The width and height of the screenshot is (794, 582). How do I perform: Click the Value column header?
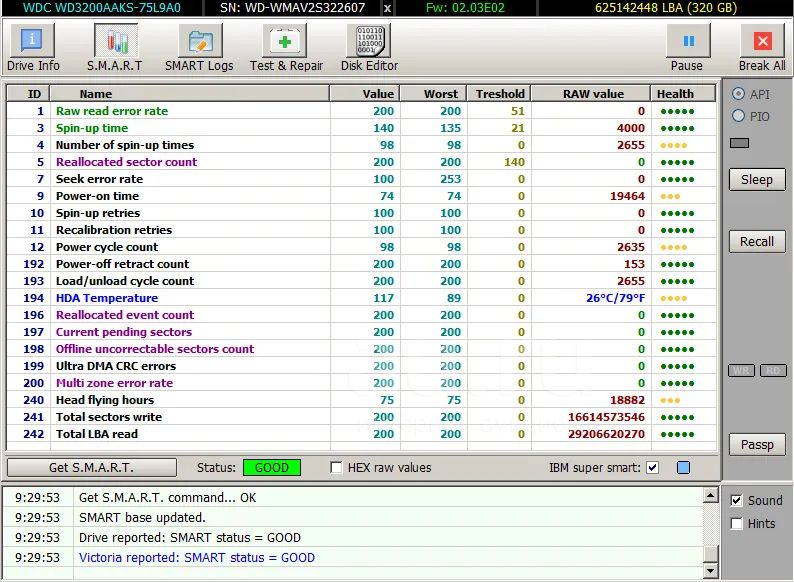coord(365,94)
